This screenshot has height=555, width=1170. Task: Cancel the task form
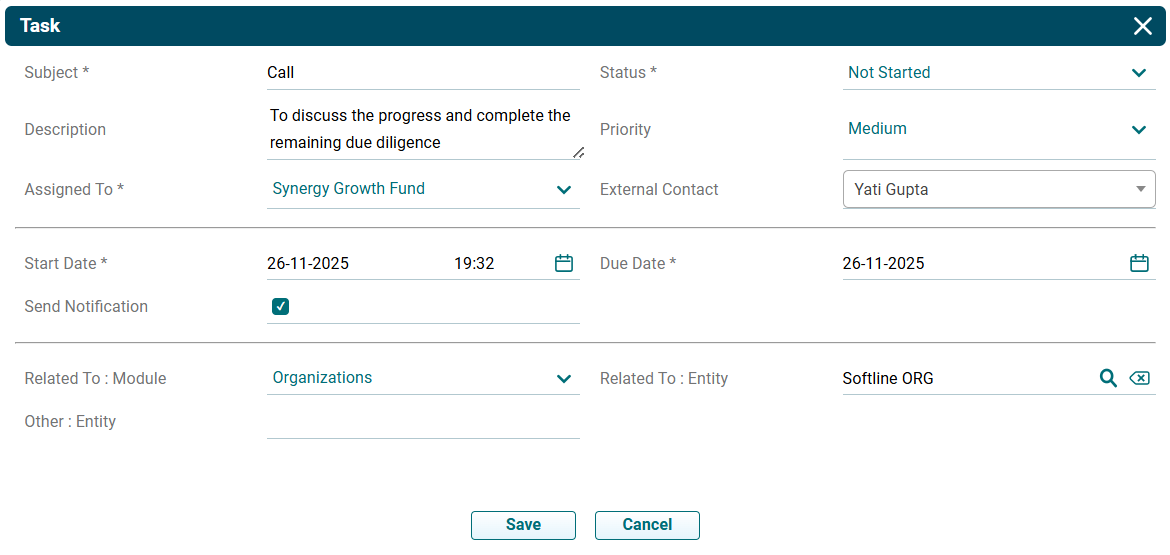[x=647, y=525]
